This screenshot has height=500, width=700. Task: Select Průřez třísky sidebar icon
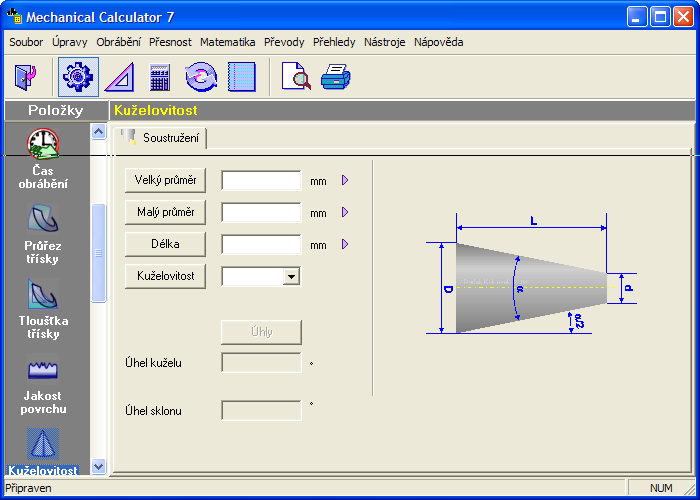click(x=43, y=219)
